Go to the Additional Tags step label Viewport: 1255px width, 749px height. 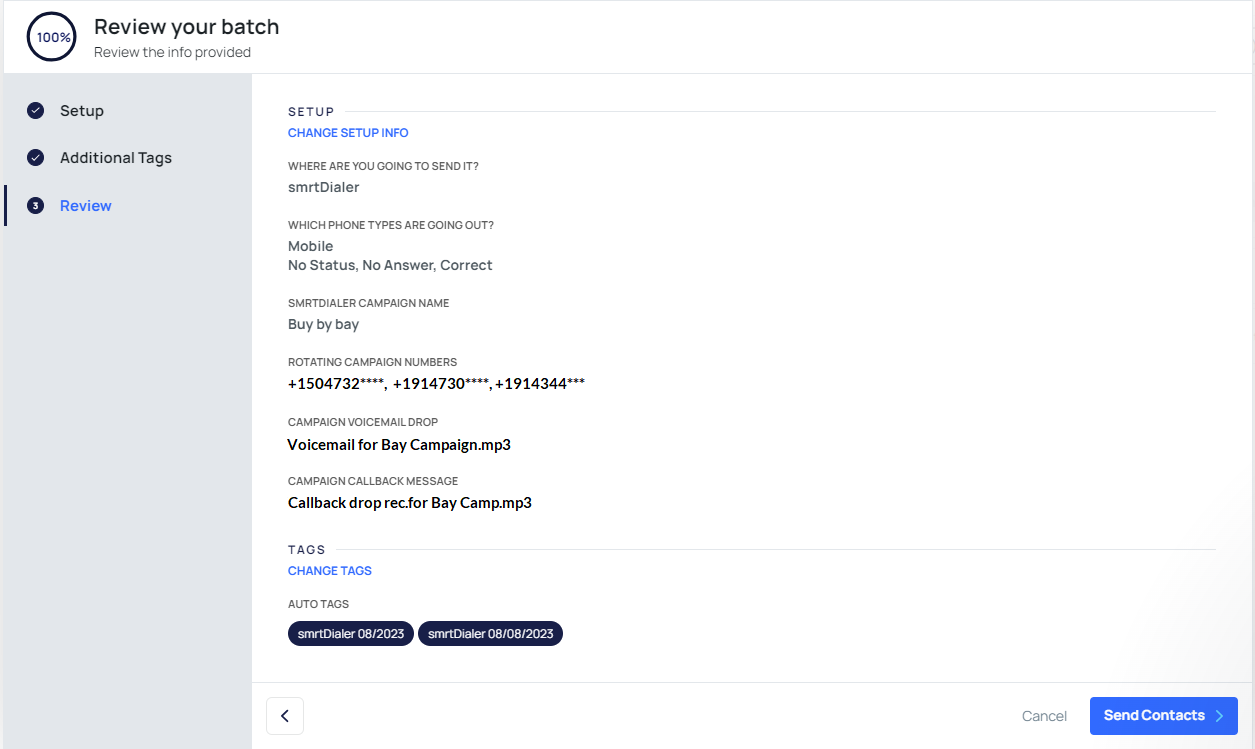tap(116, 158)
